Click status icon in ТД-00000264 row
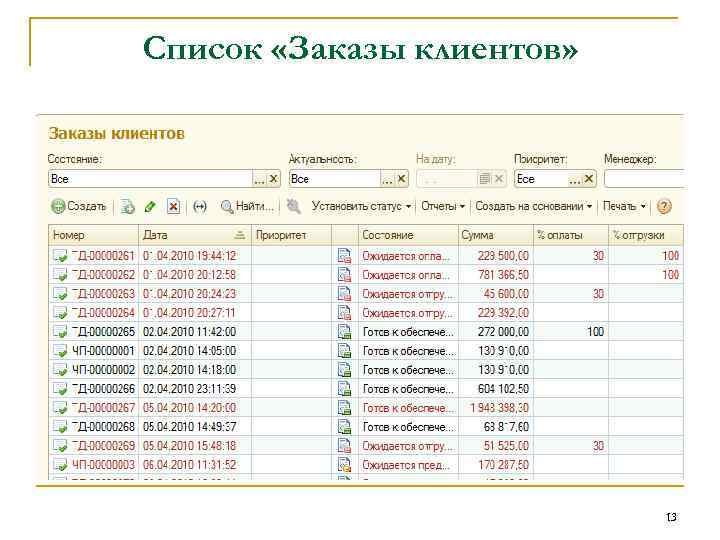Viewport: 720px width, 540px height. coord(344,313)
